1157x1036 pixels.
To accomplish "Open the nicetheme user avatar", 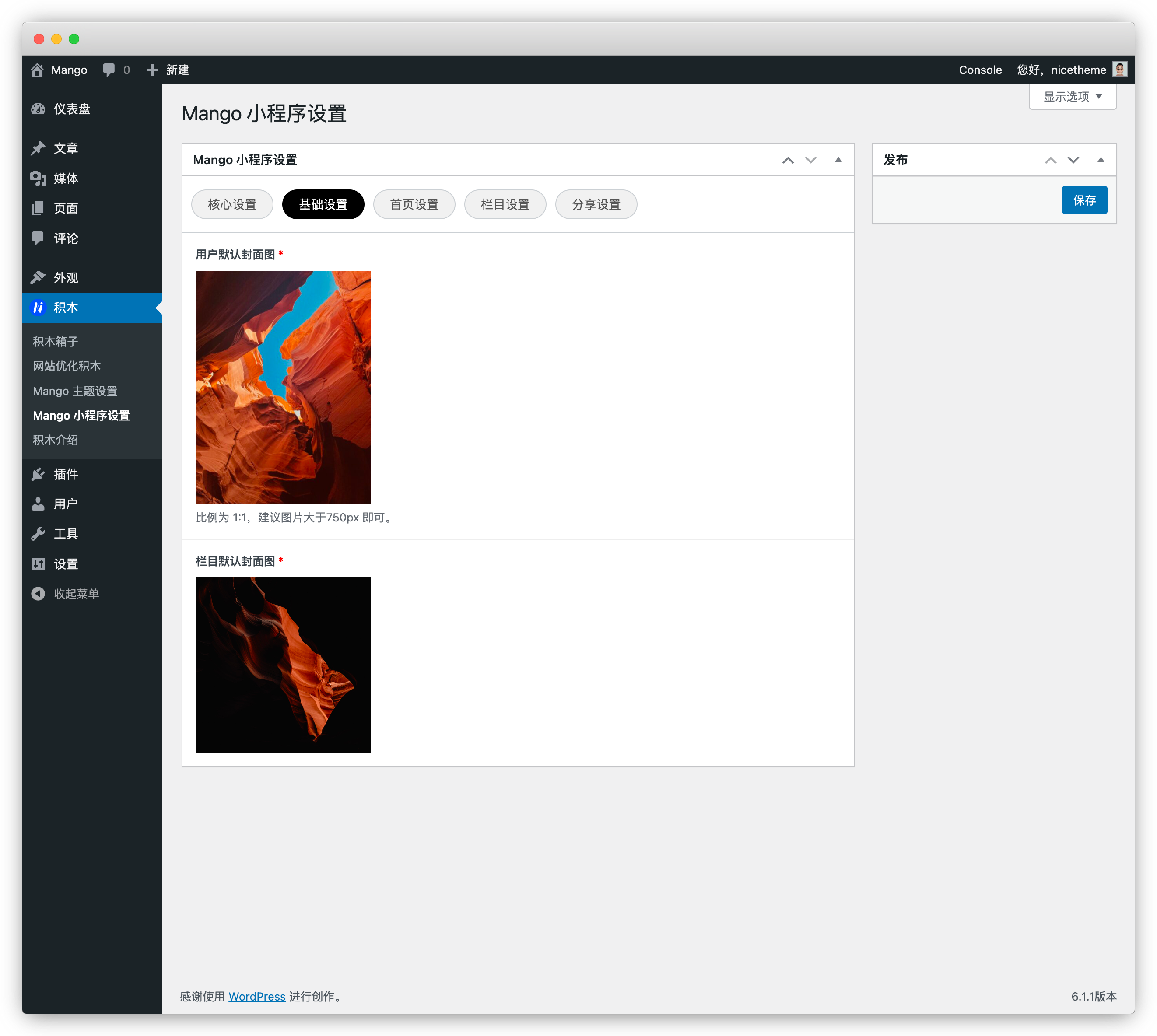I will 1119,70.
